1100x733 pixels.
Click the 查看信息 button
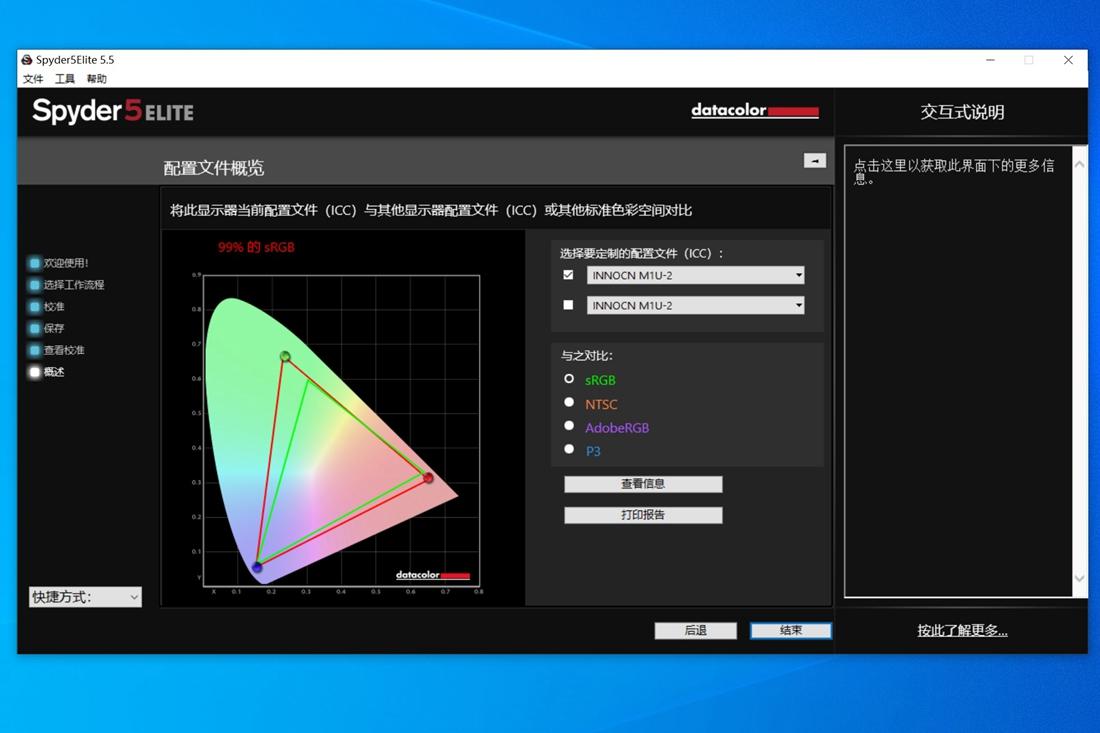pyautogui.click(x=643, y=484)
